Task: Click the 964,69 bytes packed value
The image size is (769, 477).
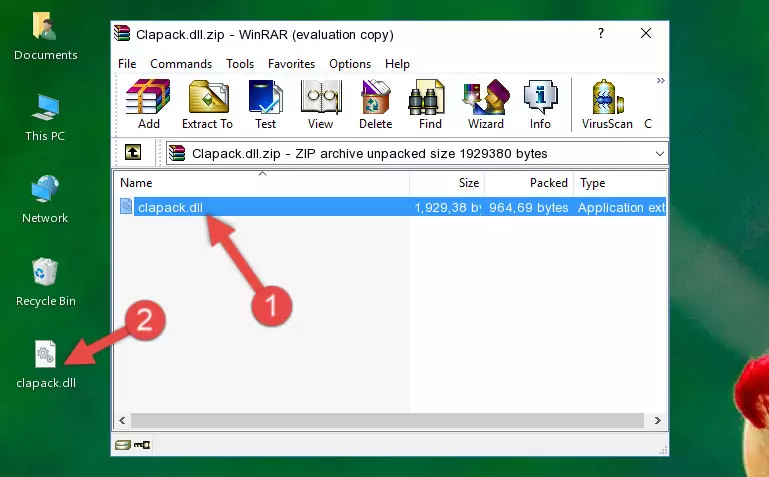Action: click(x=528, y=207)
